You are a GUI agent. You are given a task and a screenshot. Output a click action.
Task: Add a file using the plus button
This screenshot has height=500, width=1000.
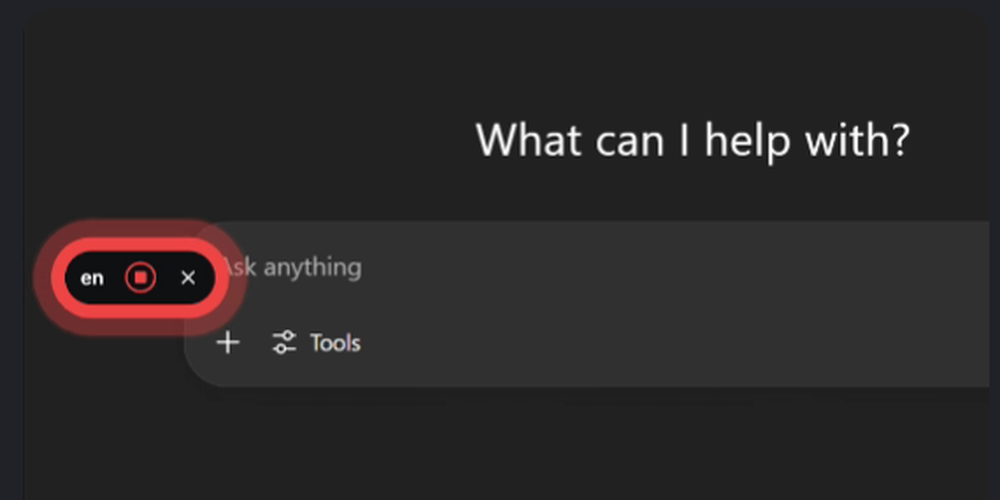coord(229,343)
